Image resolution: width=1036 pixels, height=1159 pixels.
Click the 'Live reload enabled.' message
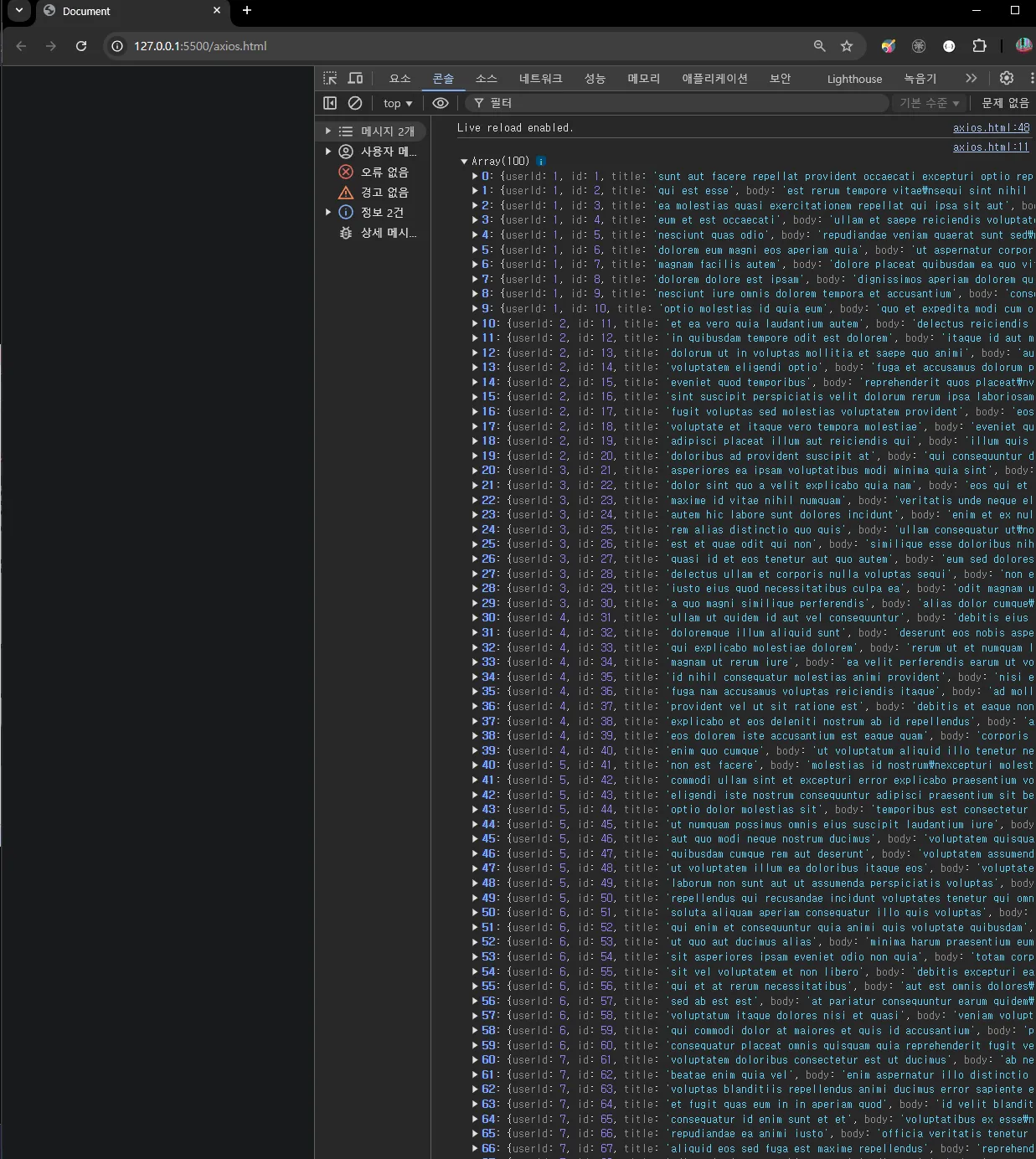coord(515,128)
